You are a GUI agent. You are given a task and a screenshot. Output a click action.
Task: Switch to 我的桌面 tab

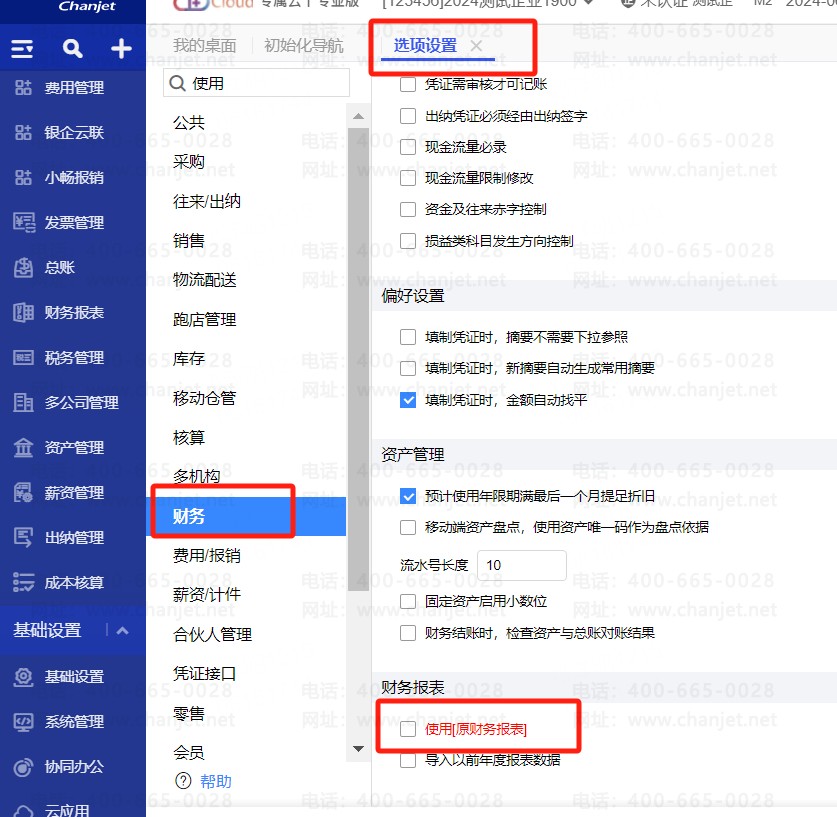tap(205, 46)
